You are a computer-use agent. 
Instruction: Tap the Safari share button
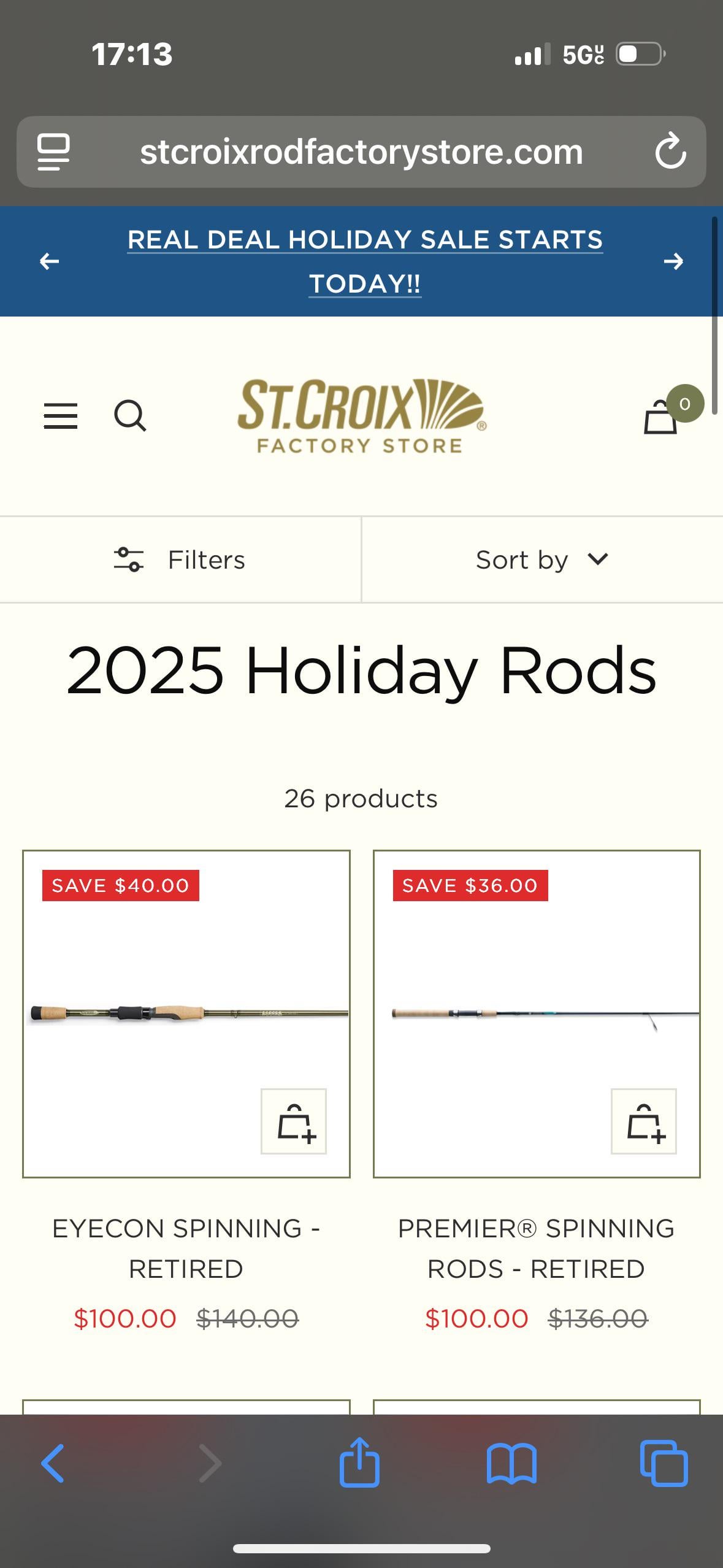[359, 1463]
